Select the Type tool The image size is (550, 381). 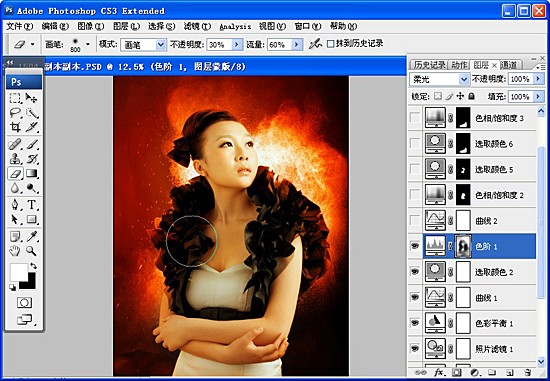tap(32, 205)
